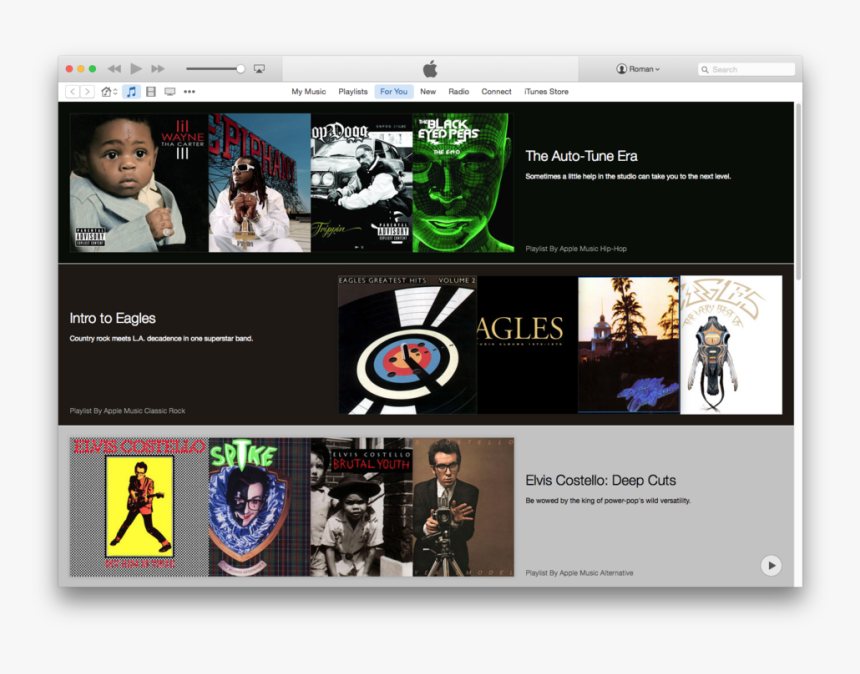Focus the Search field
Image resolution: width=860 pixels, height=674 pixels.
click(746, 69)
